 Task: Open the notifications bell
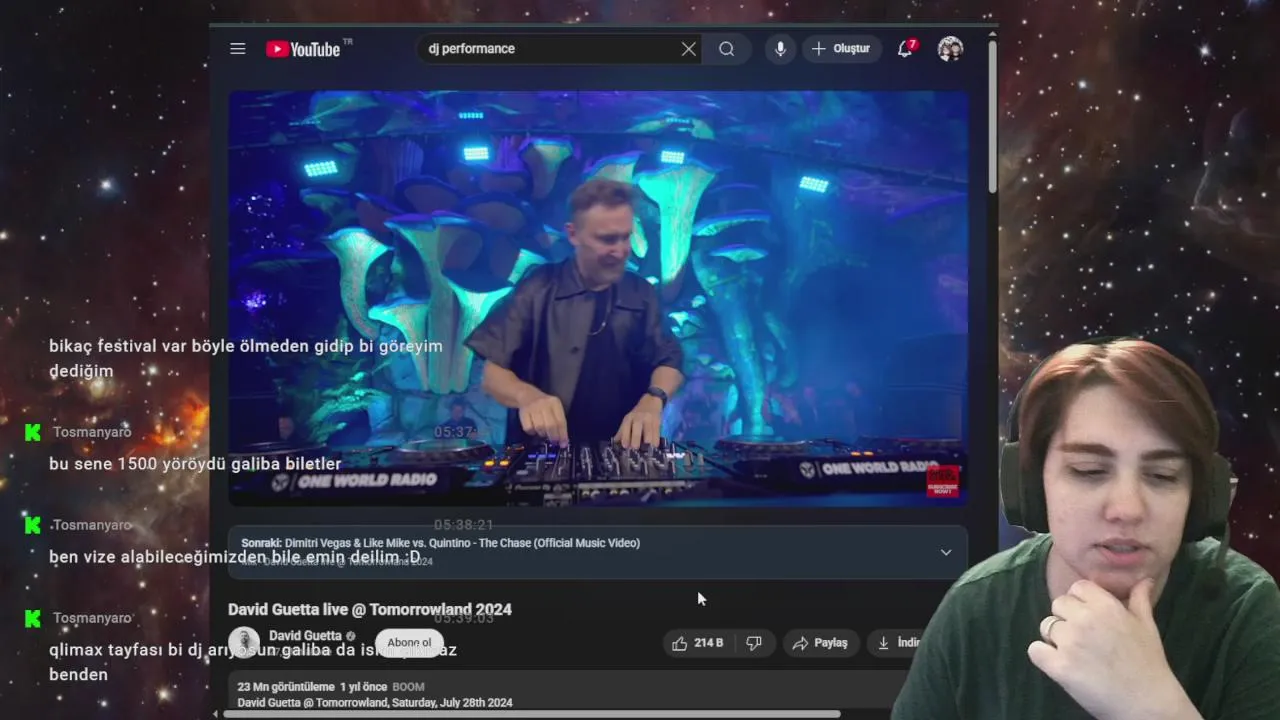point(905,49)
